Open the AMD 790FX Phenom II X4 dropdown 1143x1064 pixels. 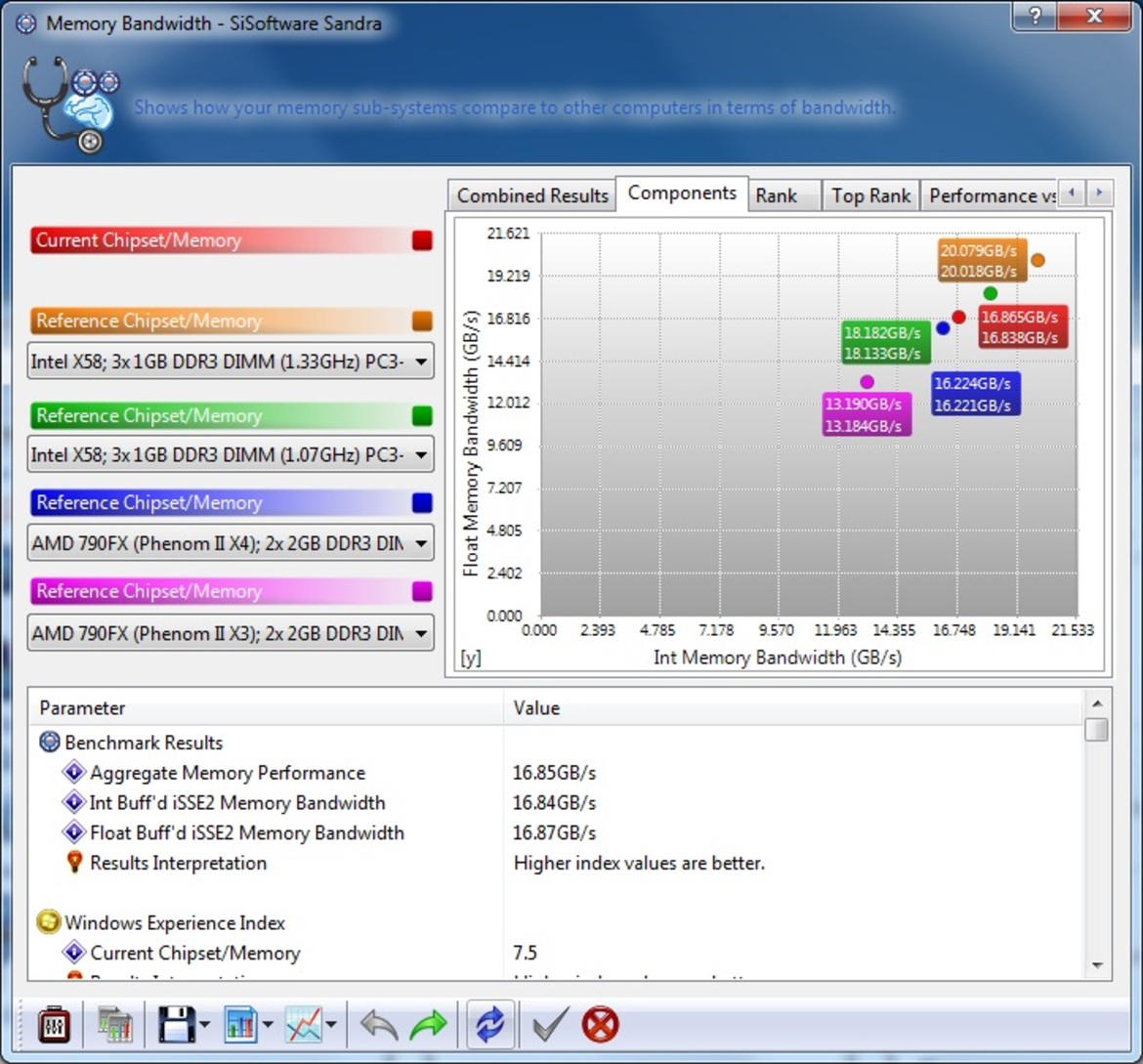[231, 543]
